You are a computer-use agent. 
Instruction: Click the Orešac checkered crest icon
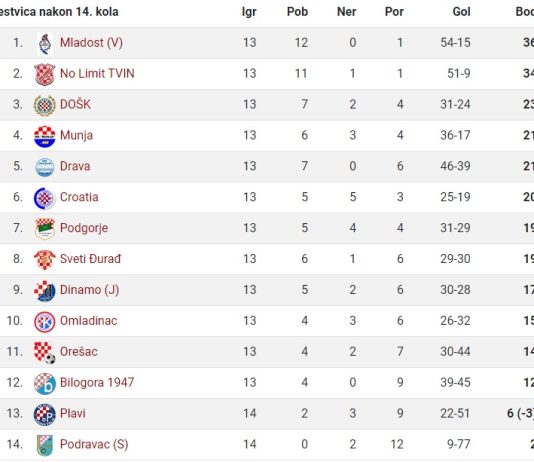click(45, 353)
